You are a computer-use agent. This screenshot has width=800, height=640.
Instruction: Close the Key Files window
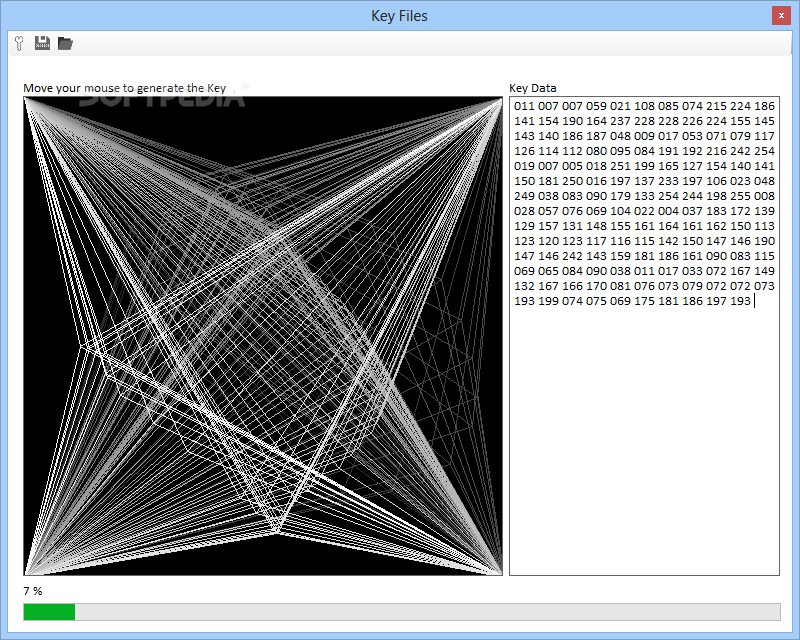pyautogui.click(x=781, y=16)
